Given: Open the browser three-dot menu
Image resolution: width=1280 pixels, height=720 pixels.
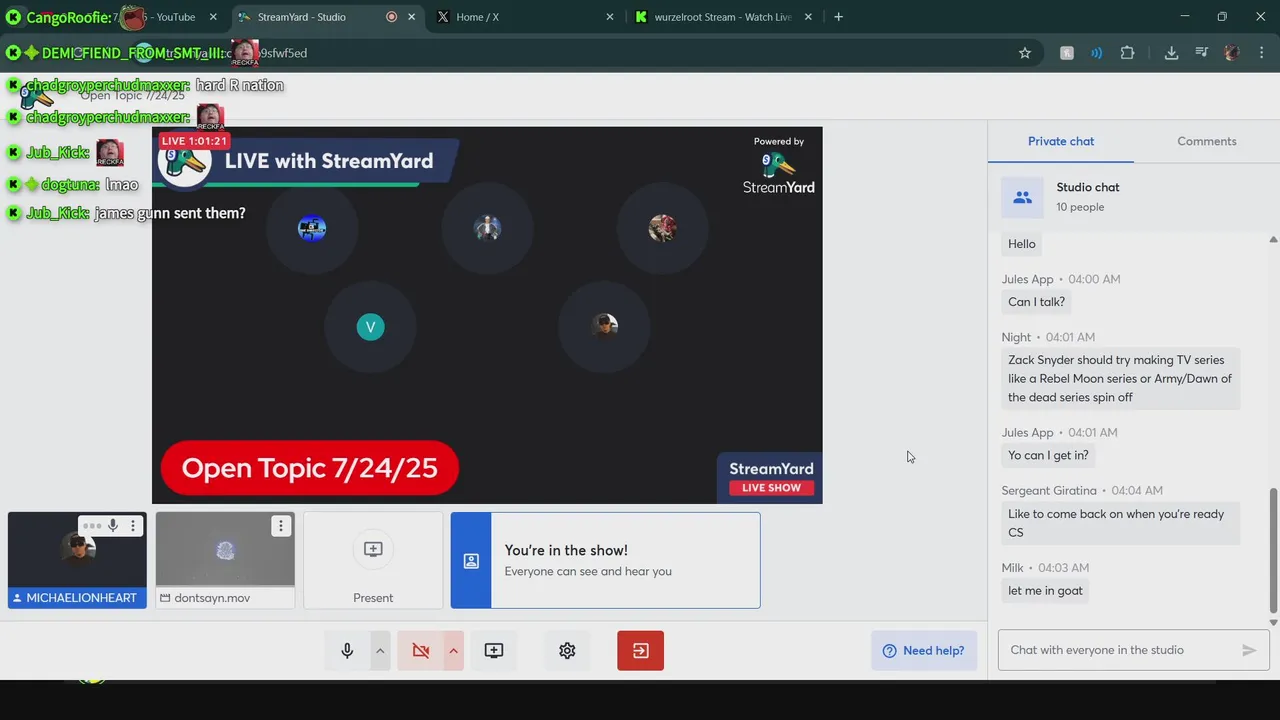Looking at the screenshot, I should point(1261,53).
